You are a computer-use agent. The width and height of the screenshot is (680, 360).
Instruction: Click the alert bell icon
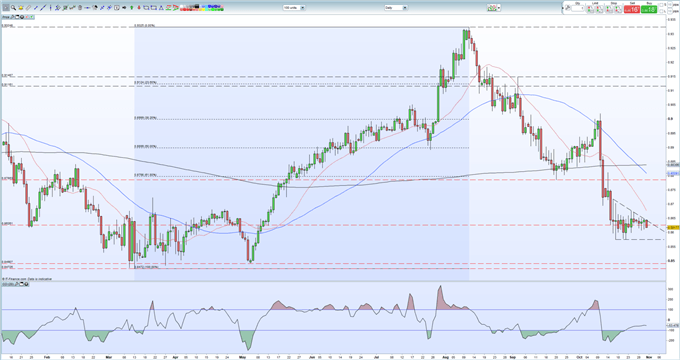tap(21, 7)
